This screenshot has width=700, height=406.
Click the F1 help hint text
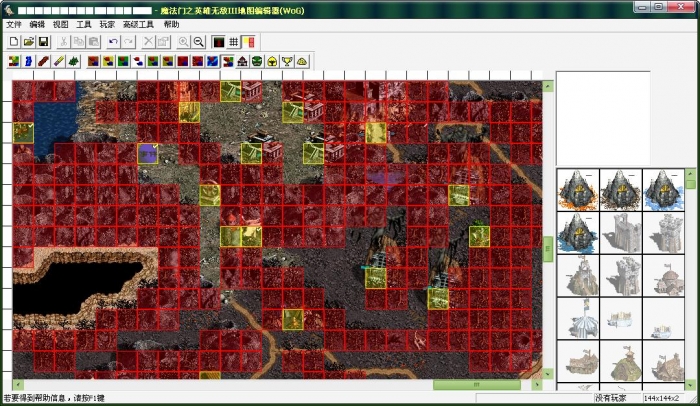(x=54, y=398)
